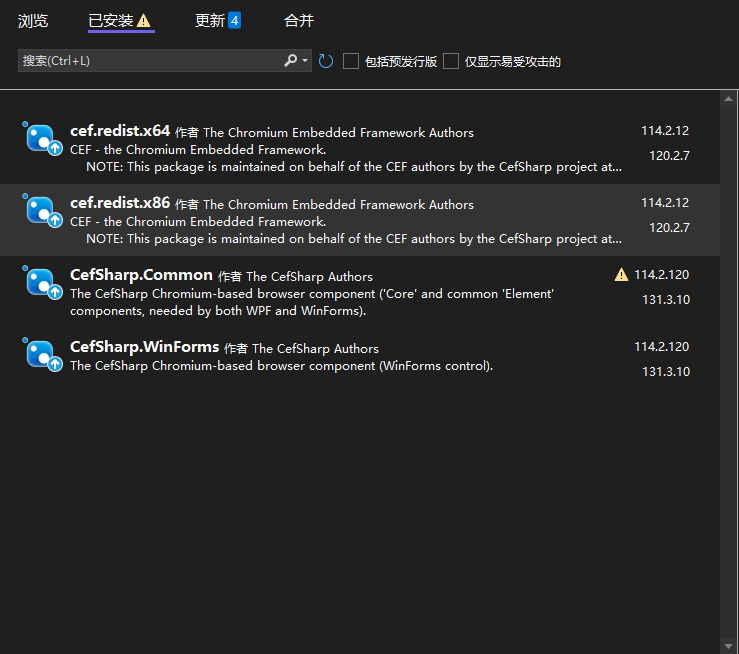Click latest version 131.3.10 of CefSharp.WinForms
Image resolution: width=739 pixels, height=654 pixels.
[x=666, y=372]
